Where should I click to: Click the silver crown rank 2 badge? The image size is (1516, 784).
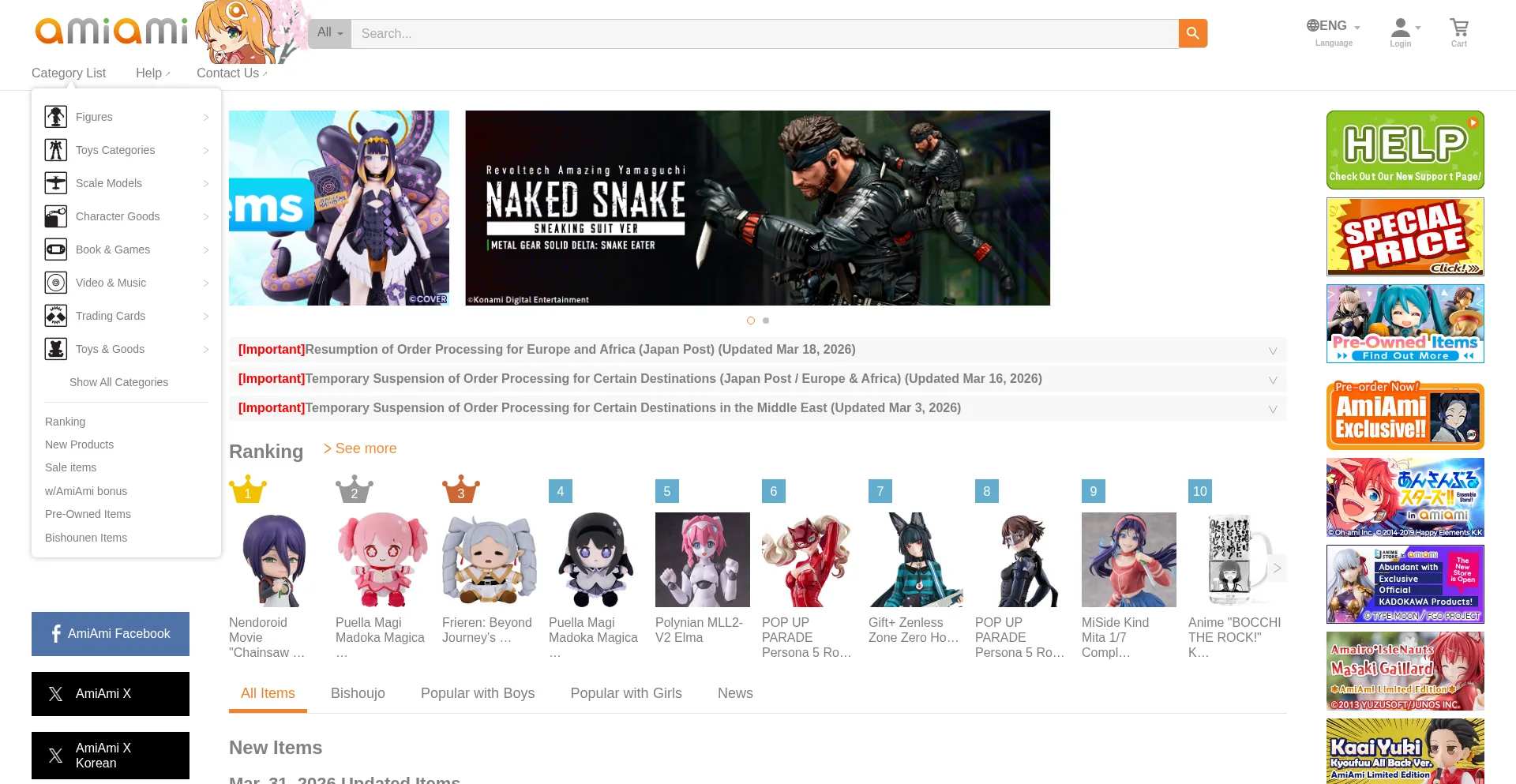point(355,490)
